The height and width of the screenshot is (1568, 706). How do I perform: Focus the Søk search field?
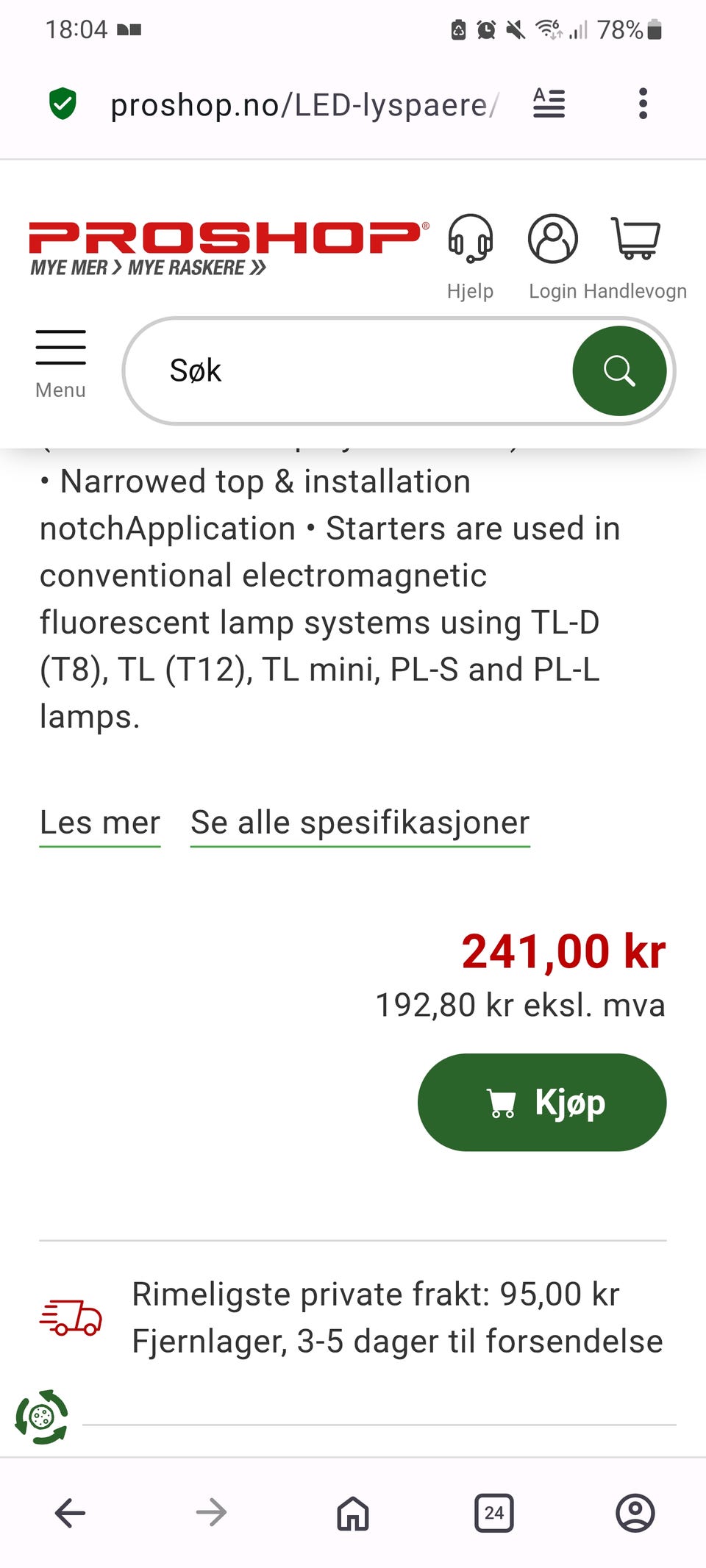[x=349, y=371]
